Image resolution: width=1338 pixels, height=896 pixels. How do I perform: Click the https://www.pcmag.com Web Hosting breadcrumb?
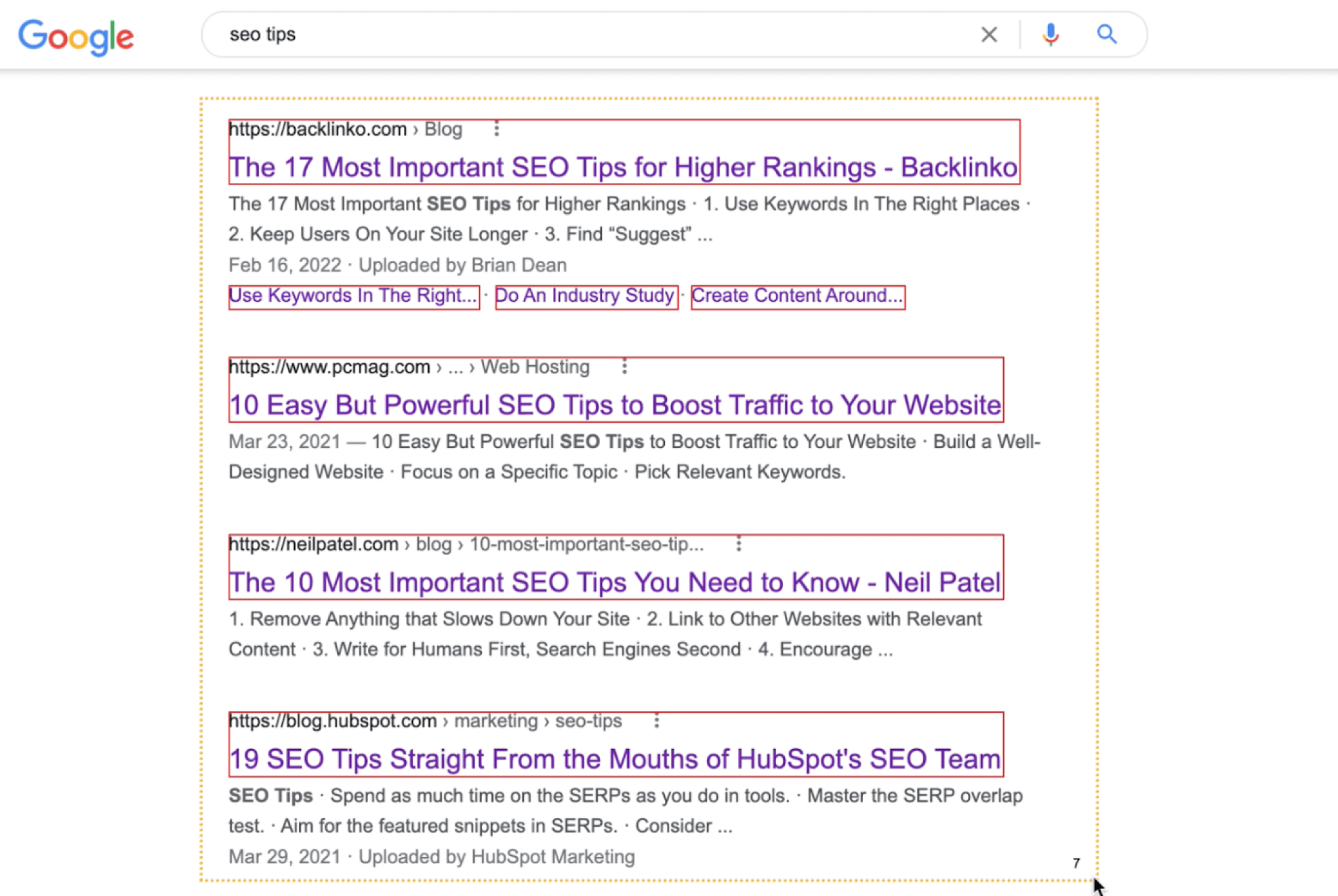point(409,367)
